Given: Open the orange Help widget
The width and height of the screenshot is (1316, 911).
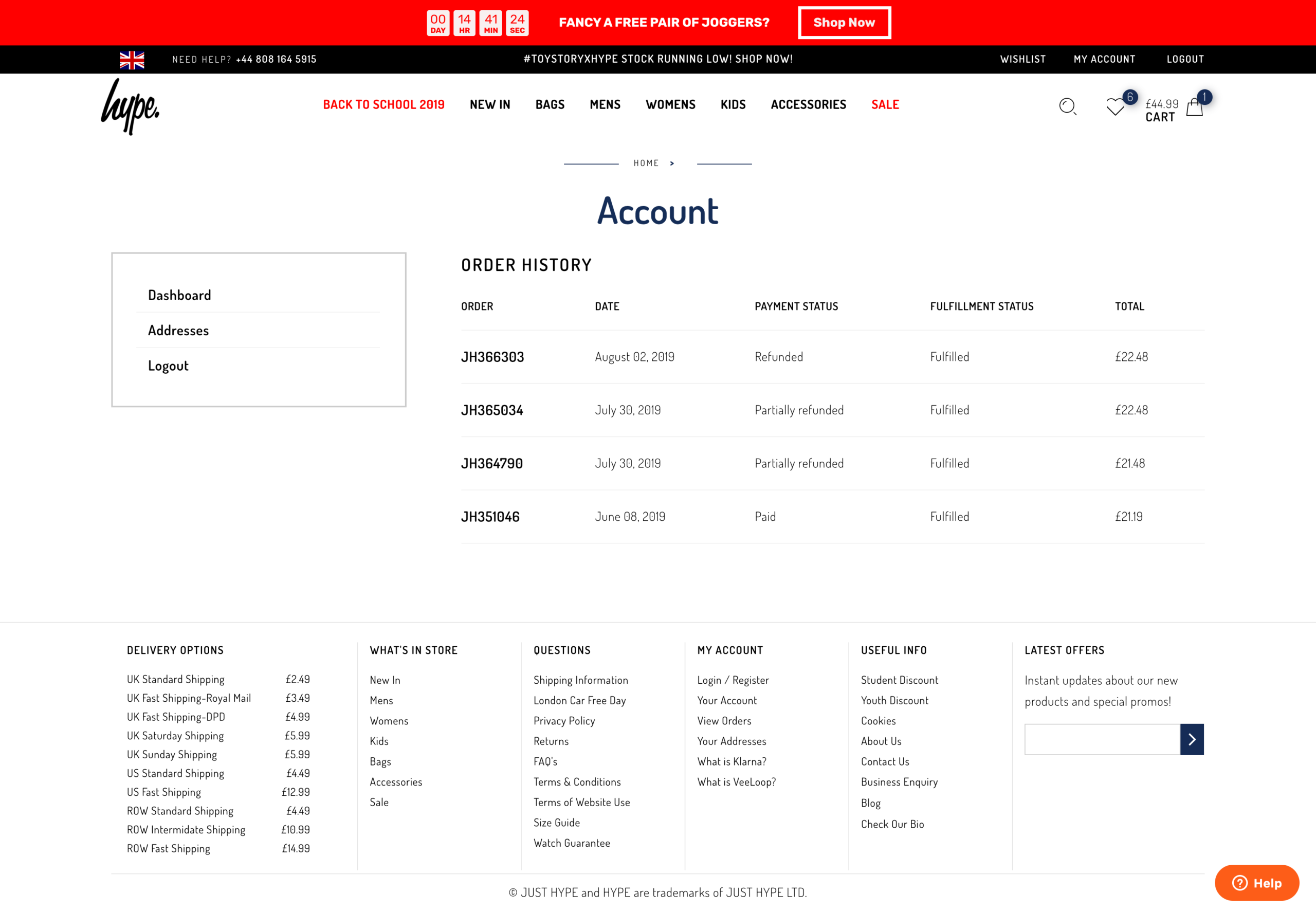Looking at the screenshot, I should point(1257,882).
